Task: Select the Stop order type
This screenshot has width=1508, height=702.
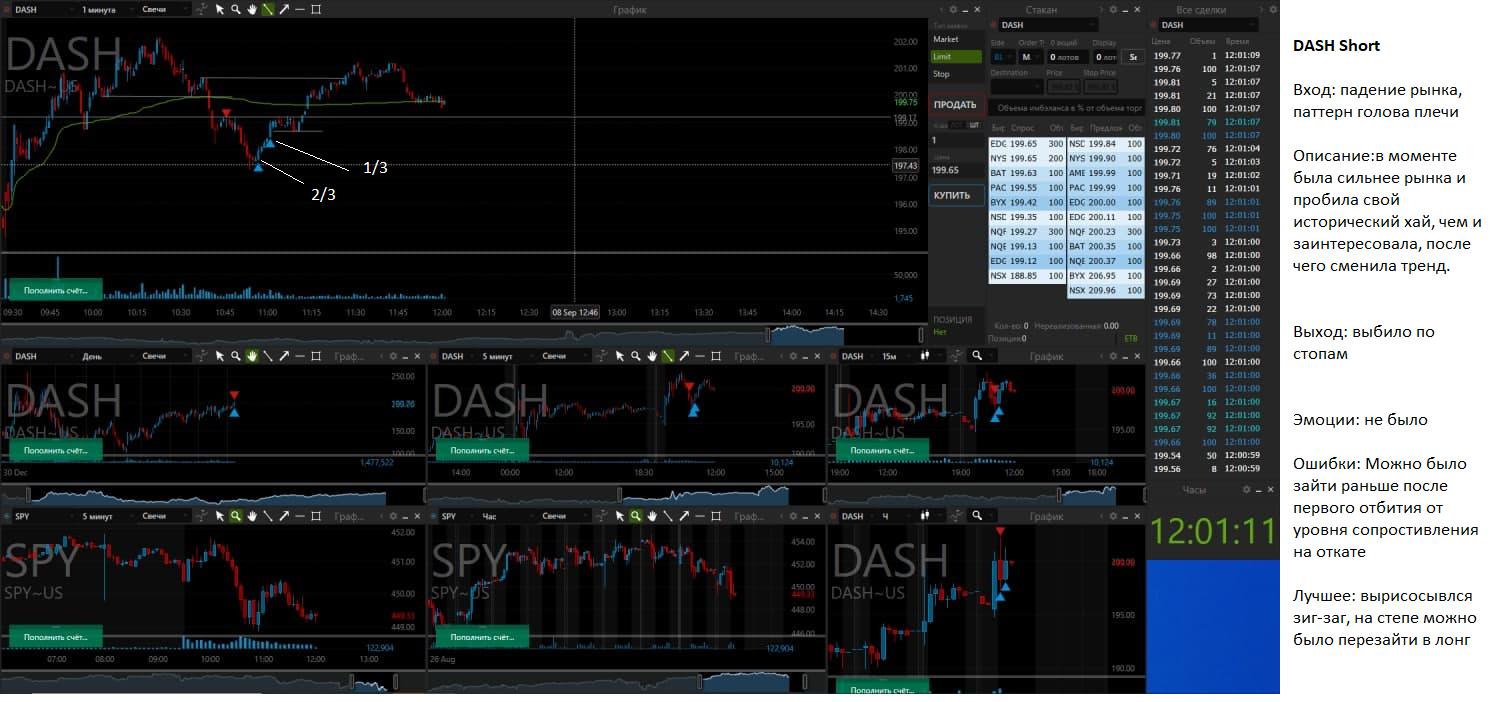Action: click(956, 74)
